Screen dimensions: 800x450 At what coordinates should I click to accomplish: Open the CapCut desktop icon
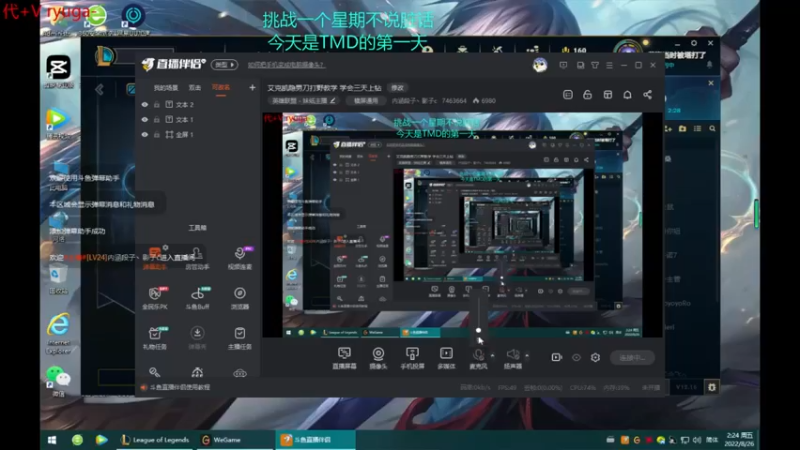tap(59, 71)
